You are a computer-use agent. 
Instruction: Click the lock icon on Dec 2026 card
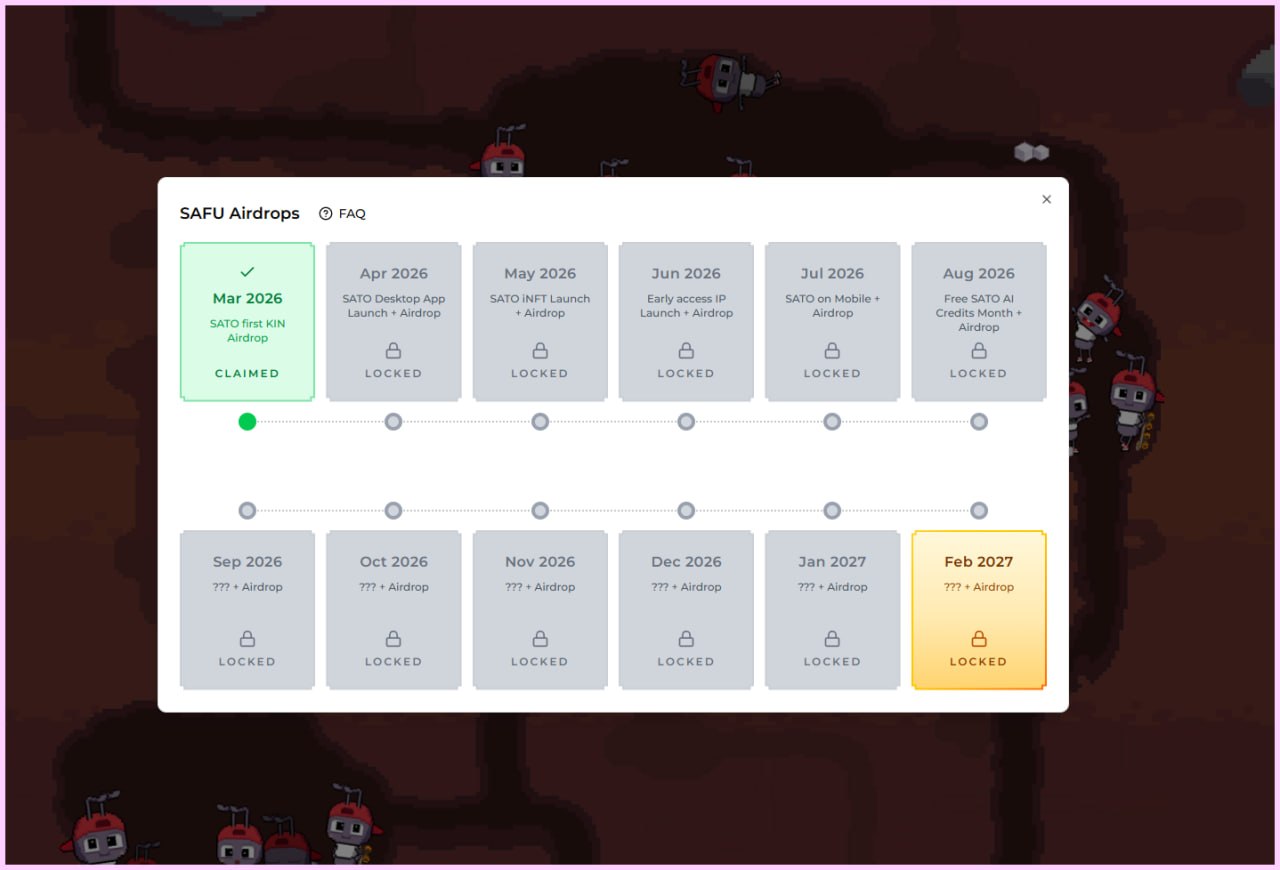point(686,639)
